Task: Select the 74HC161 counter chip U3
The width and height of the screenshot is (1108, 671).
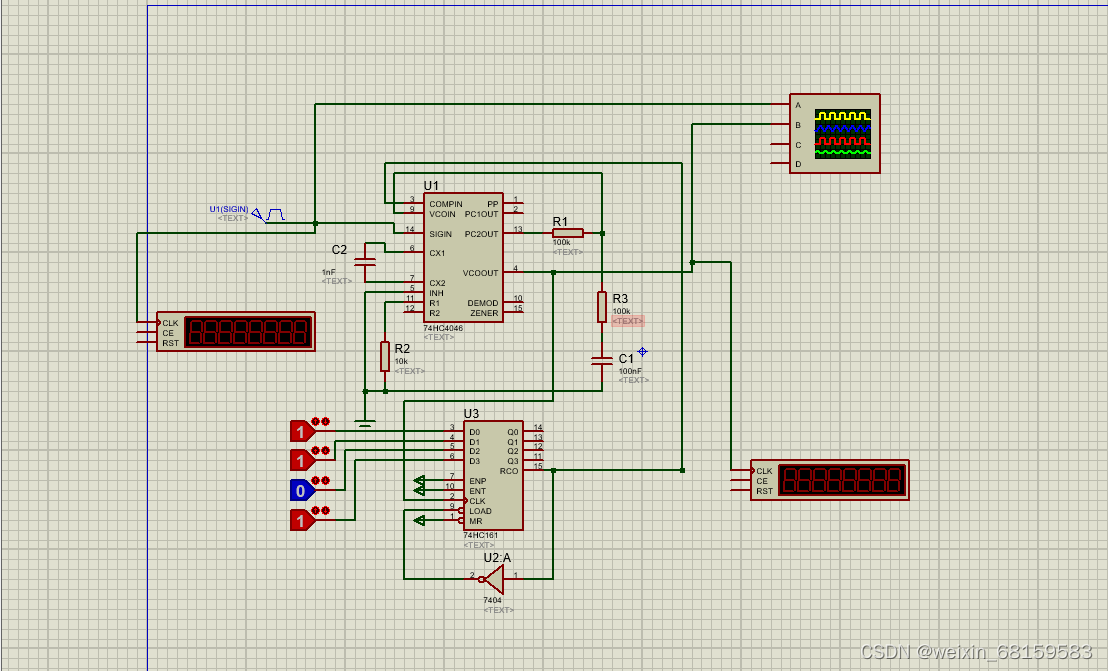Action: (x=493, y=475)
